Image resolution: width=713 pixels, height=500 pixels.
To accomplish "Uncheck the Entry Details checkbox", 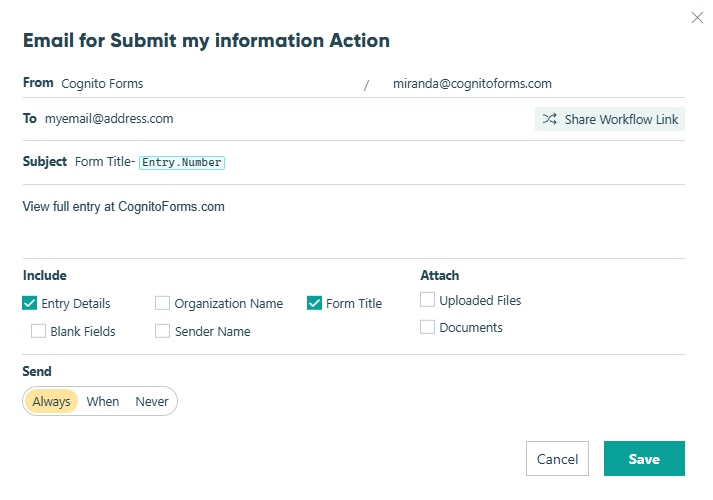I will 30,303.
